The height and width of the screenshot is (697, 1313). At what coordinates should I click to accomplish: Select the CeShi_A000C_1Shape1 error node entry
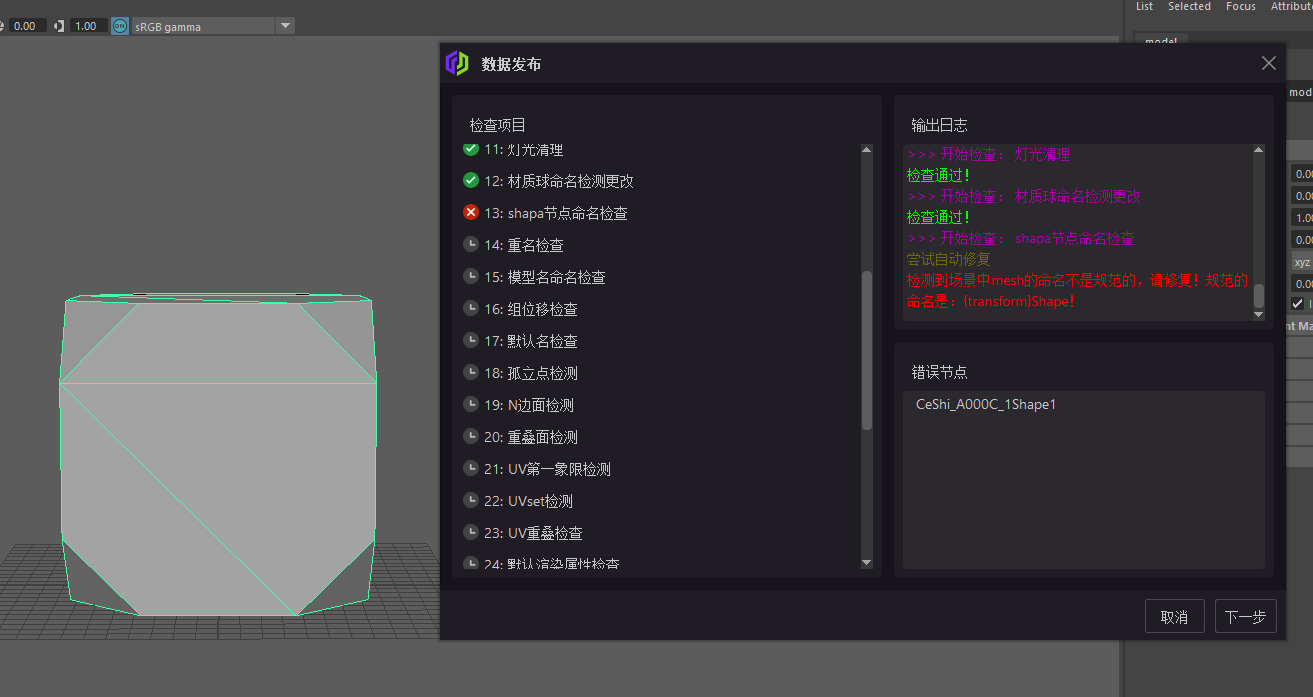pyautogui.click(x=986, y=404)
